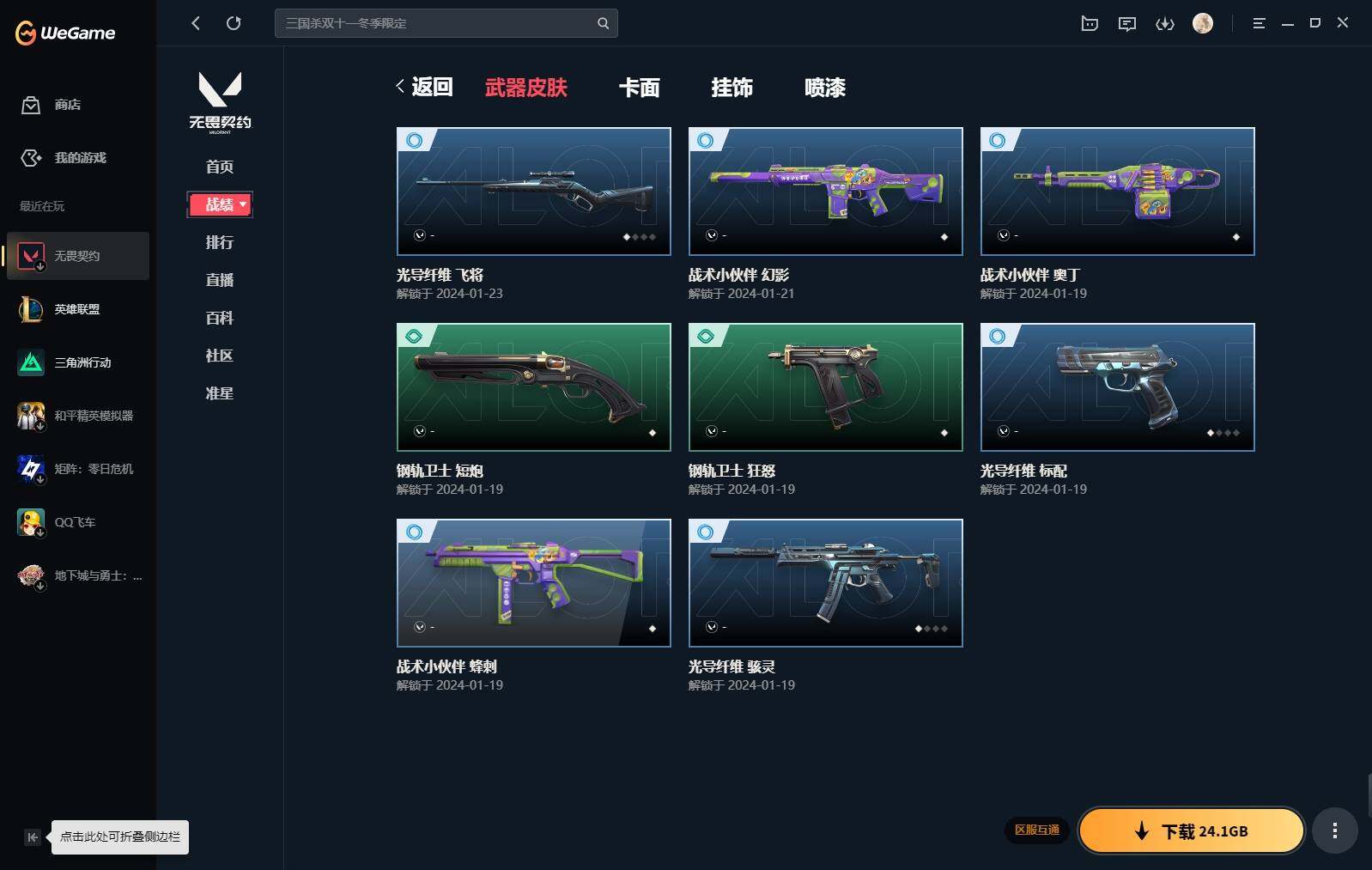
Task: Click the 钢轨卫士 短炮 skin name
Action: click(x=440, y=471)
